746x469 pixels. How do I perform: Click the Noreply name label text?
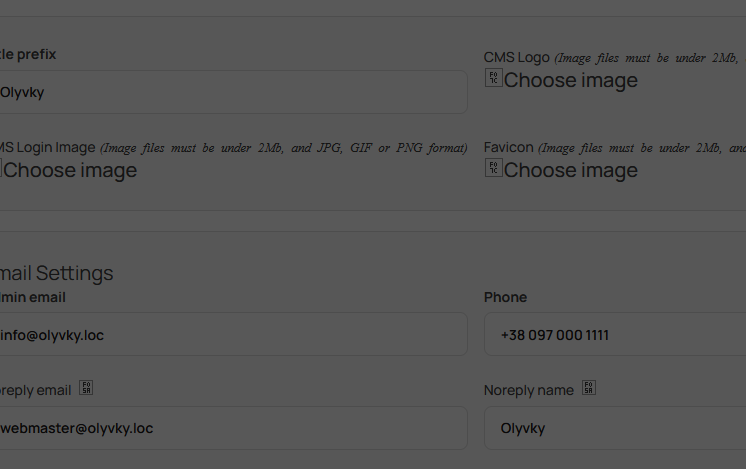point(529,390)
